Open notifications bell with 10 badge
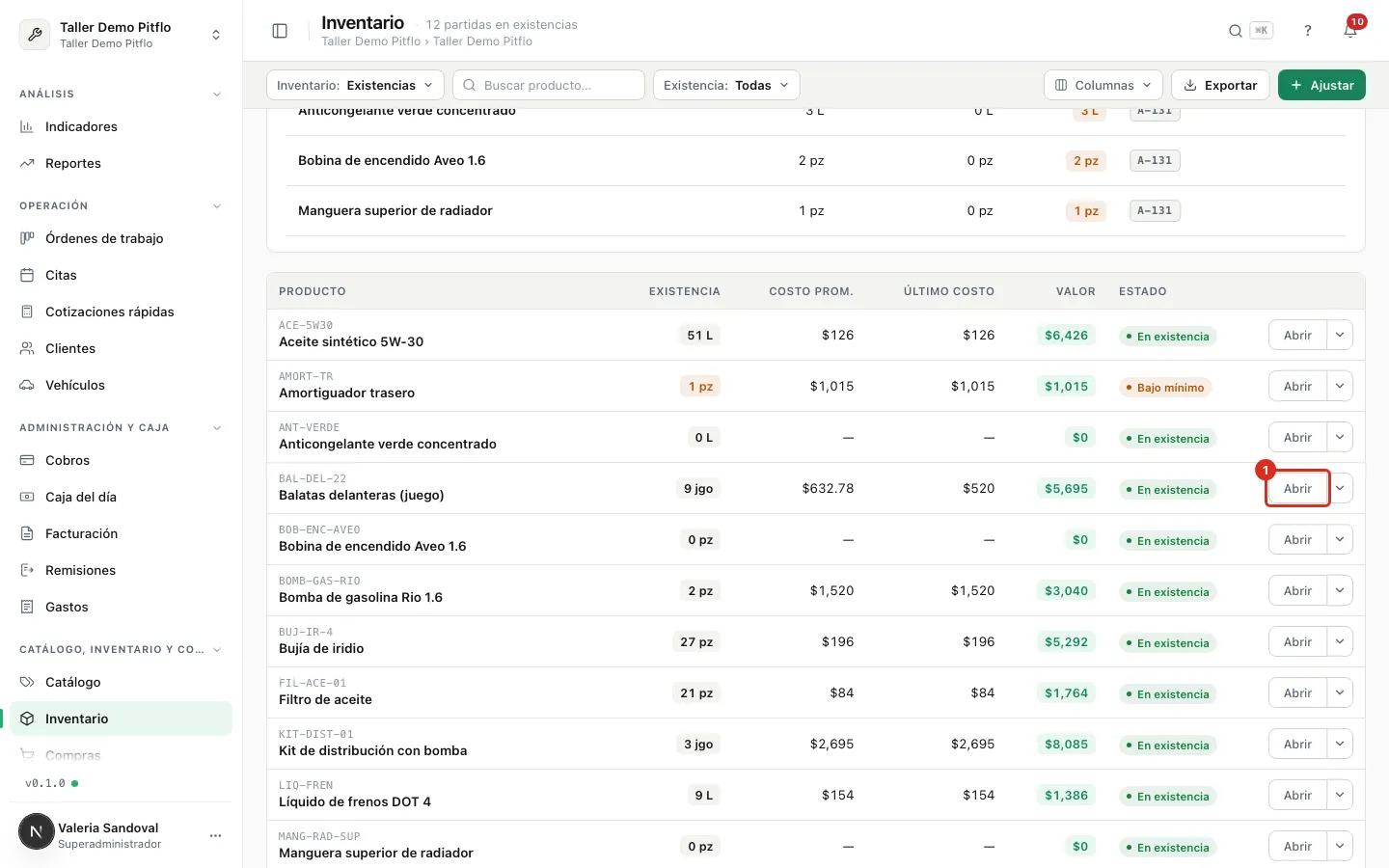This screenshot has height=868, width=1389. pos(1350,30)
